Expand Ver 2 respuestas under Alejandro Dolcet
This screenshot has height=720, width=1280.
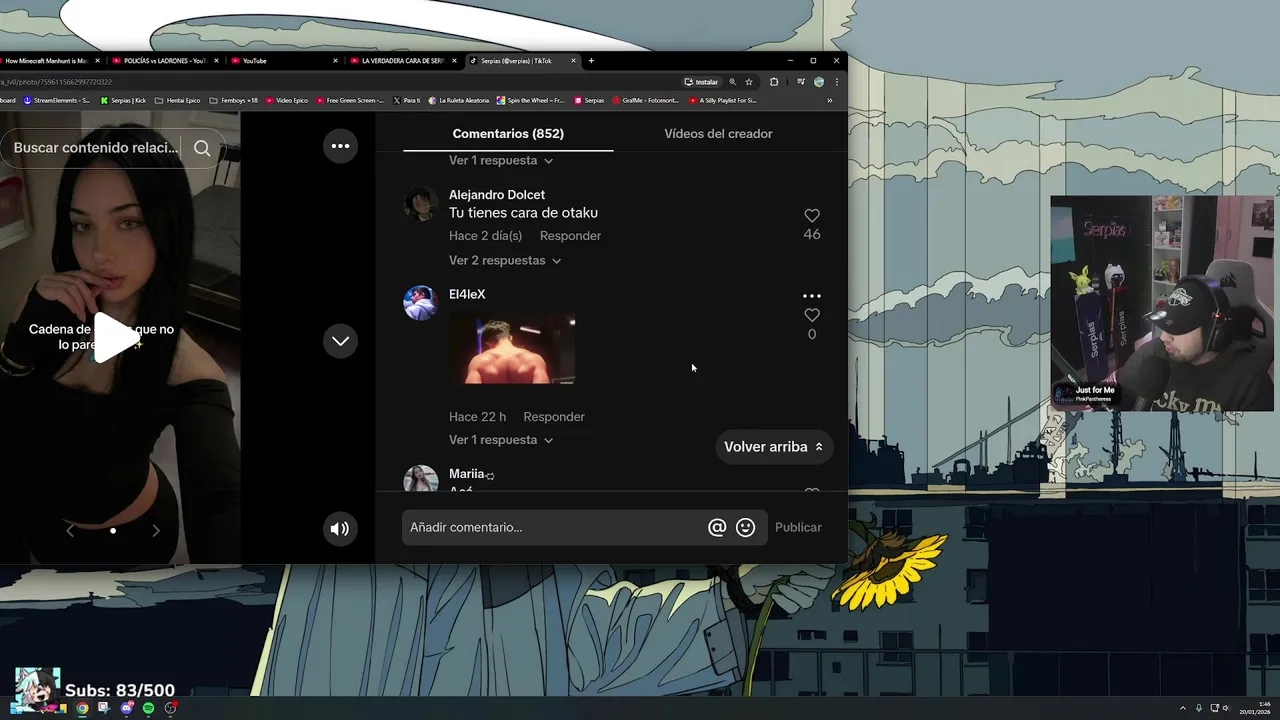pyautogui.click(x=505, y=261)
